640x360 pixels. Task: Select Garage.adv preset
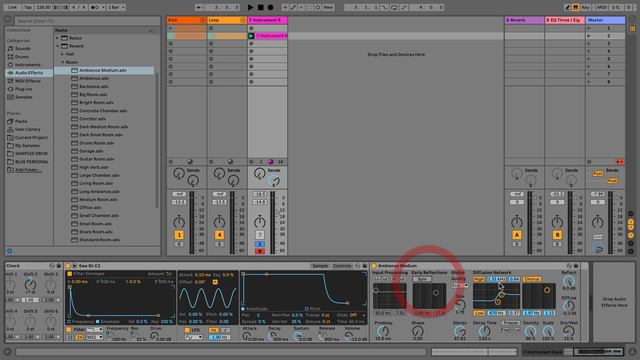click(91, 151)
